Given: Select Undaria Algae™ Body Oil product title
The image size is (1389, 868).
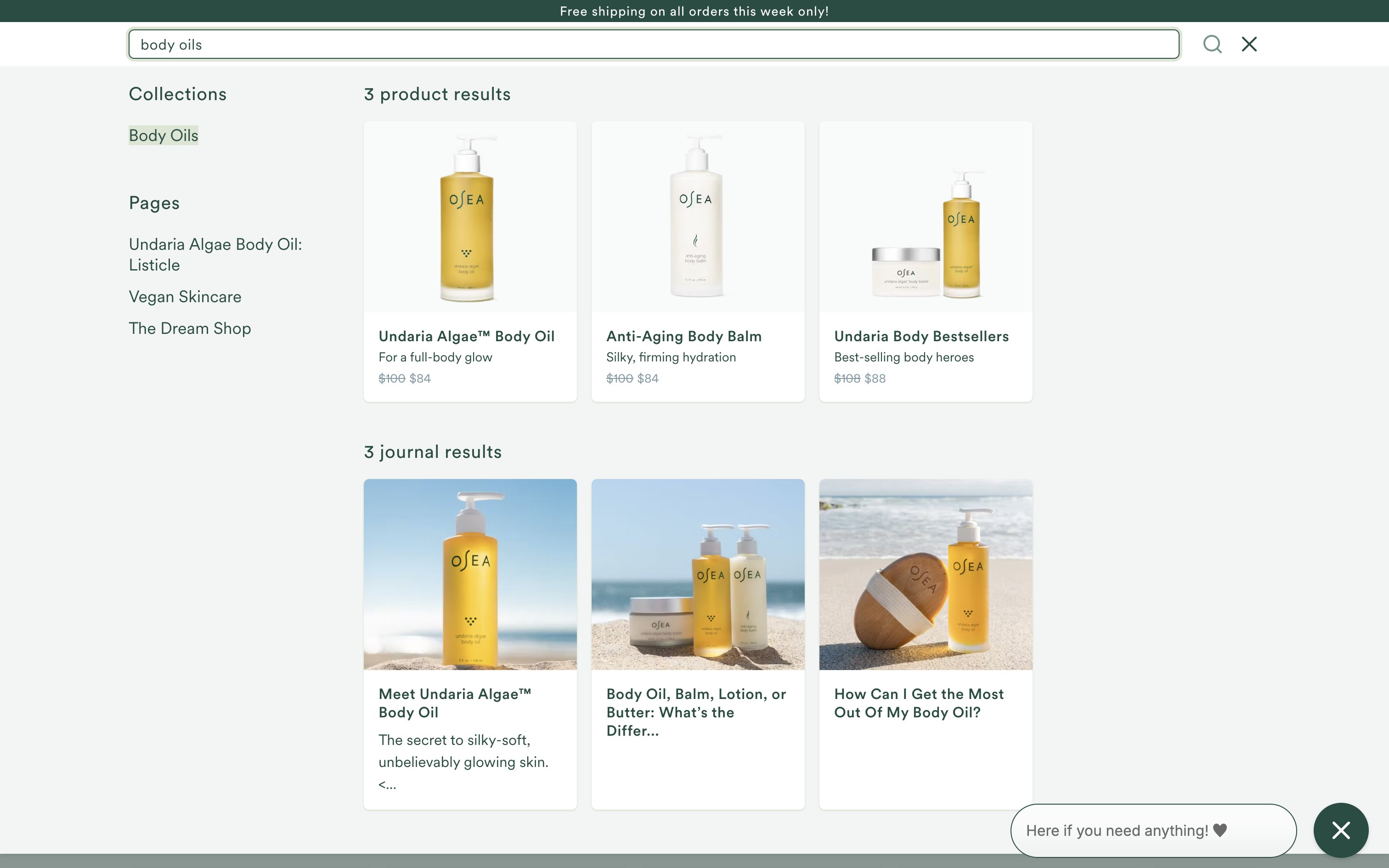Looking at the screenshot, I should coord(467,336).
